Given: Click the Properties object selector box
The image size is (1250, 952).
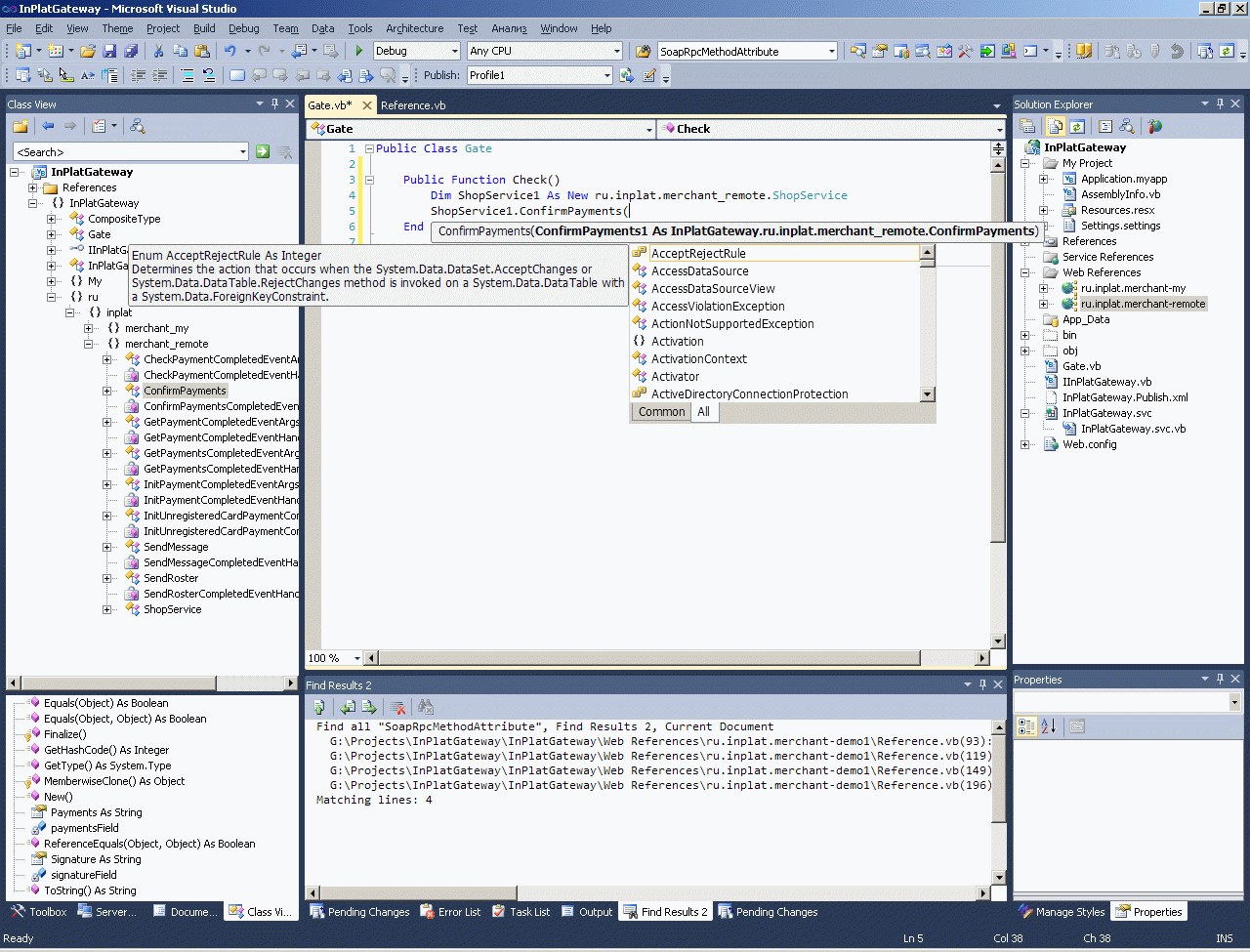Looking at the screenshot, I should (x=1127, y=702).
